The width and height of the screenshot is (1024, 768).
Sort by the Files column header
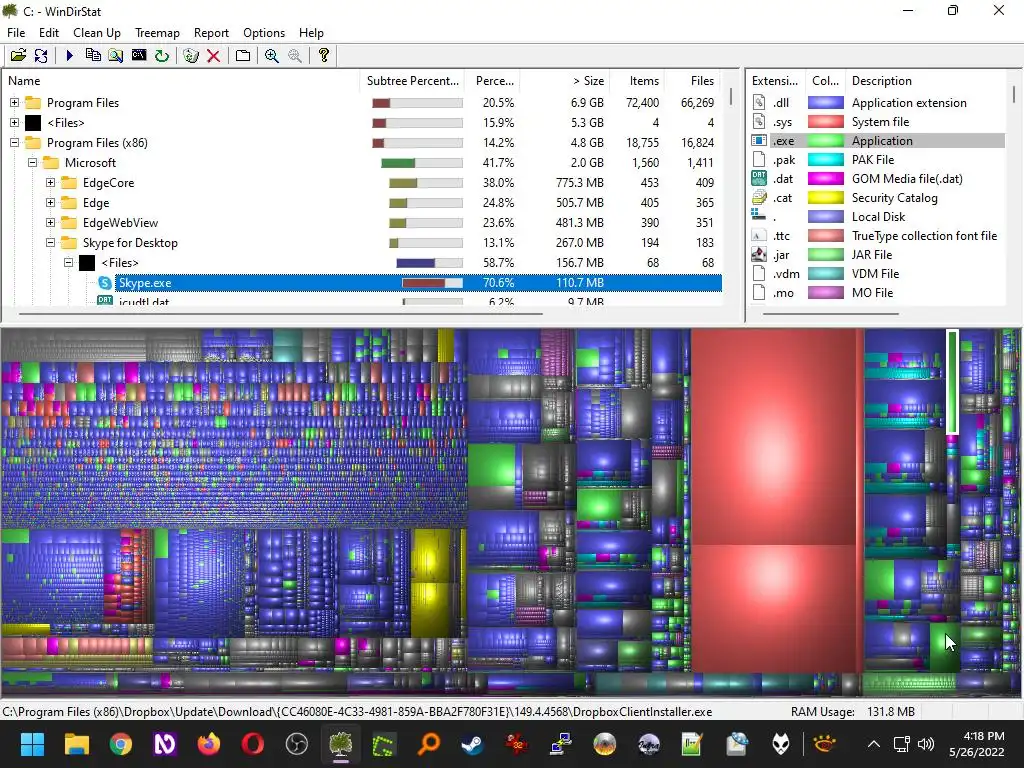click(694, 81)
